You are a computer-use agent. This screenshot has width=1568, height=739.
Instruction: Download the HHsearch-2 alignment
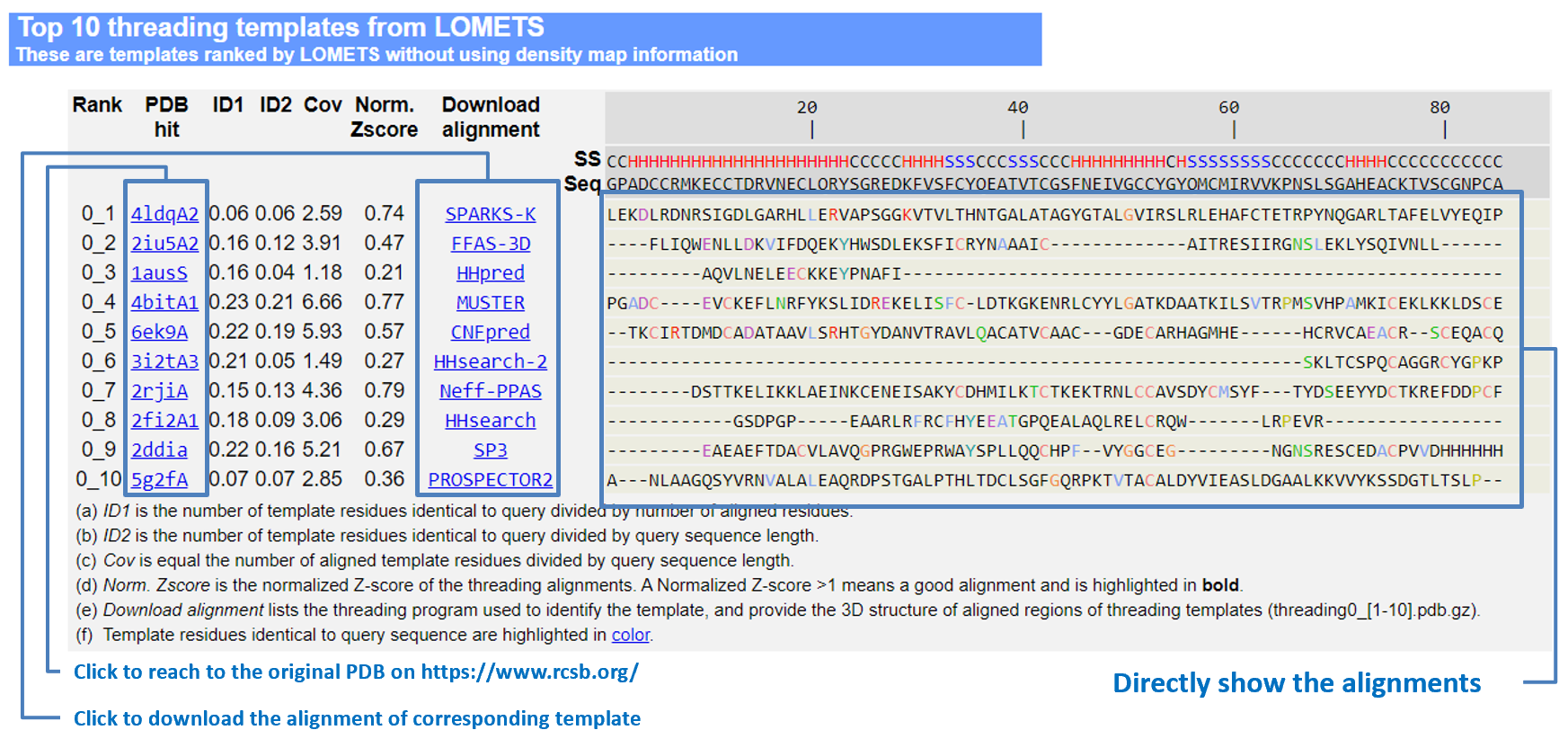point(491,361)
